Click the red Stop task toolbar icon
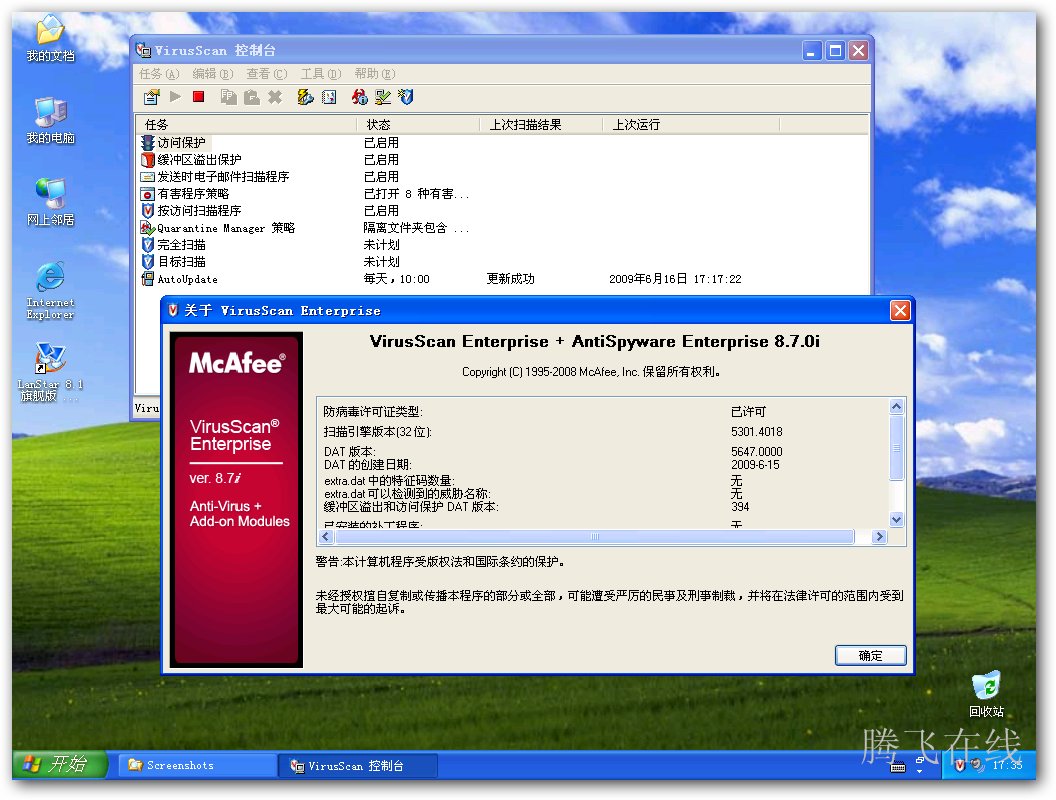The height and width of the screenshot is (800, 1056). click(x=198, y=97)
